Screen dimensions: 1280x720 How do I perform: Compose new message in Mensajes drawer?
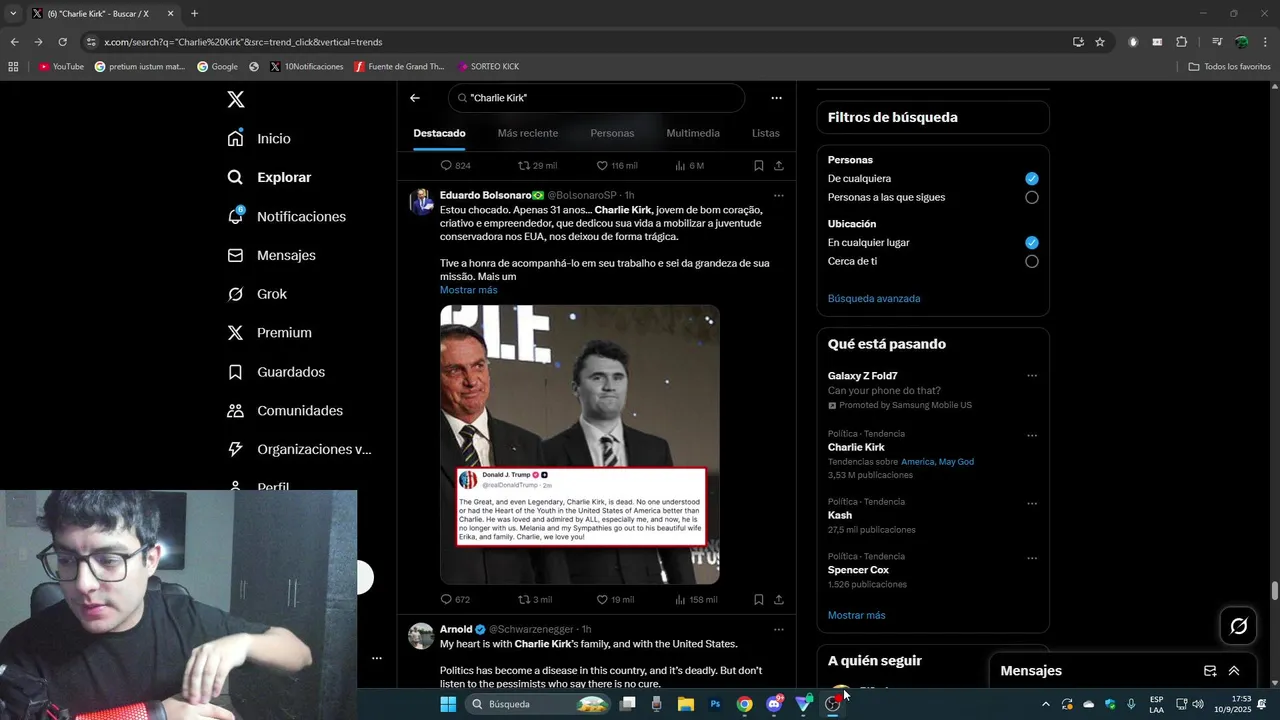[x=1210, y=671]
